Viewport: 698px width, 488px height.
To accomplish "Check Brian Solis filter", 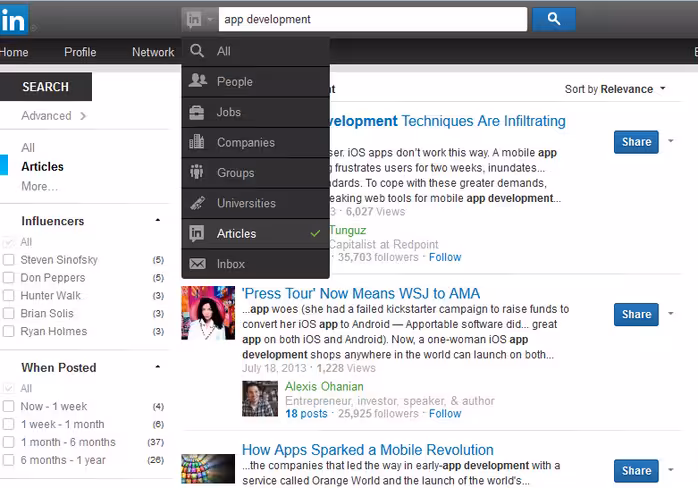I will pos(8,313).
